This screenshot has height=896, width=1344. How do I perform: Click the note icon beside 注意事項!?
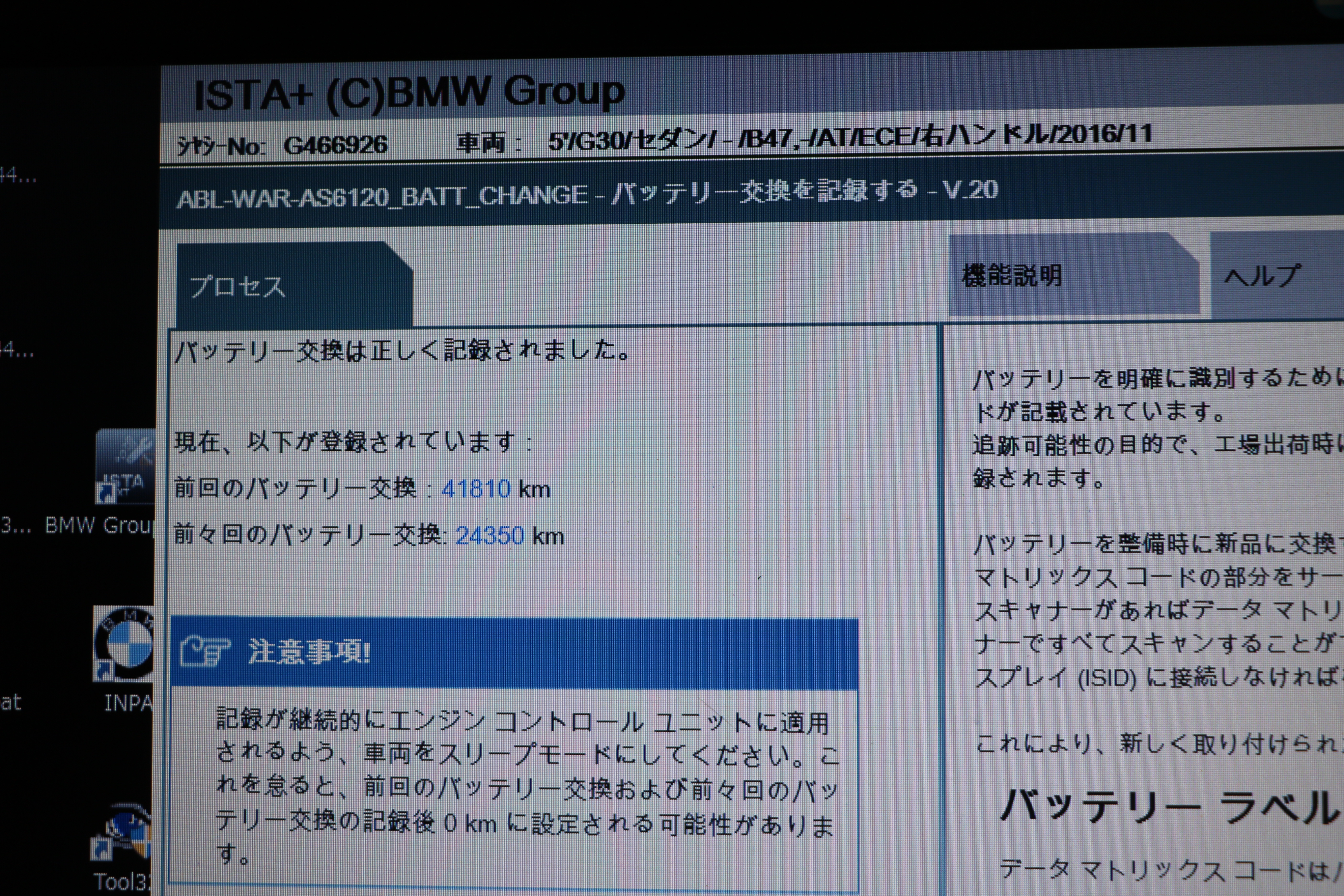click(205, 652)
